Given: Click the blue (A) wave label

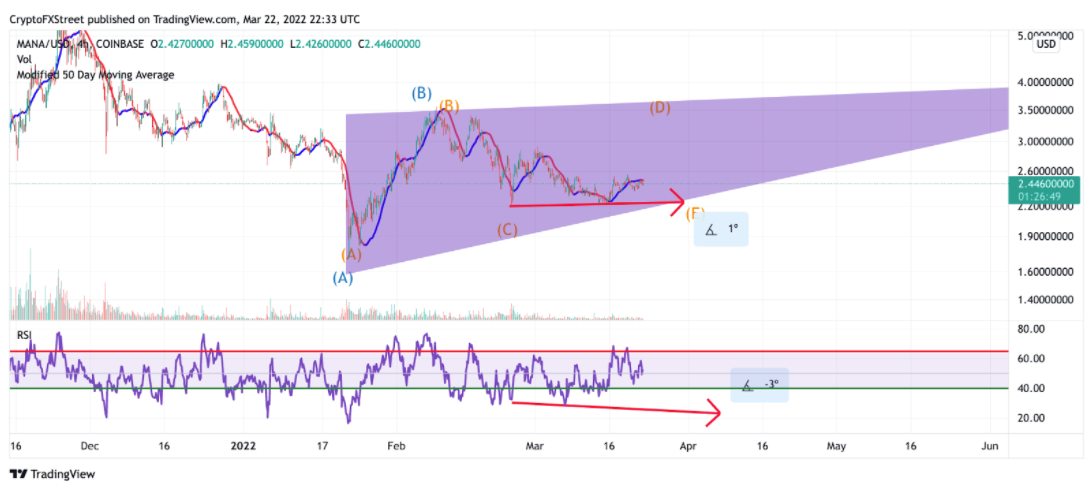Looking at the screenshot, I should click(342, 278).
